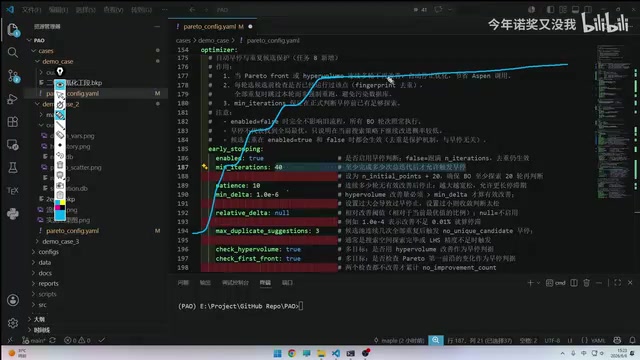Open the Python extension view
The height and width of the screenshot is (360, 640).
13,213
